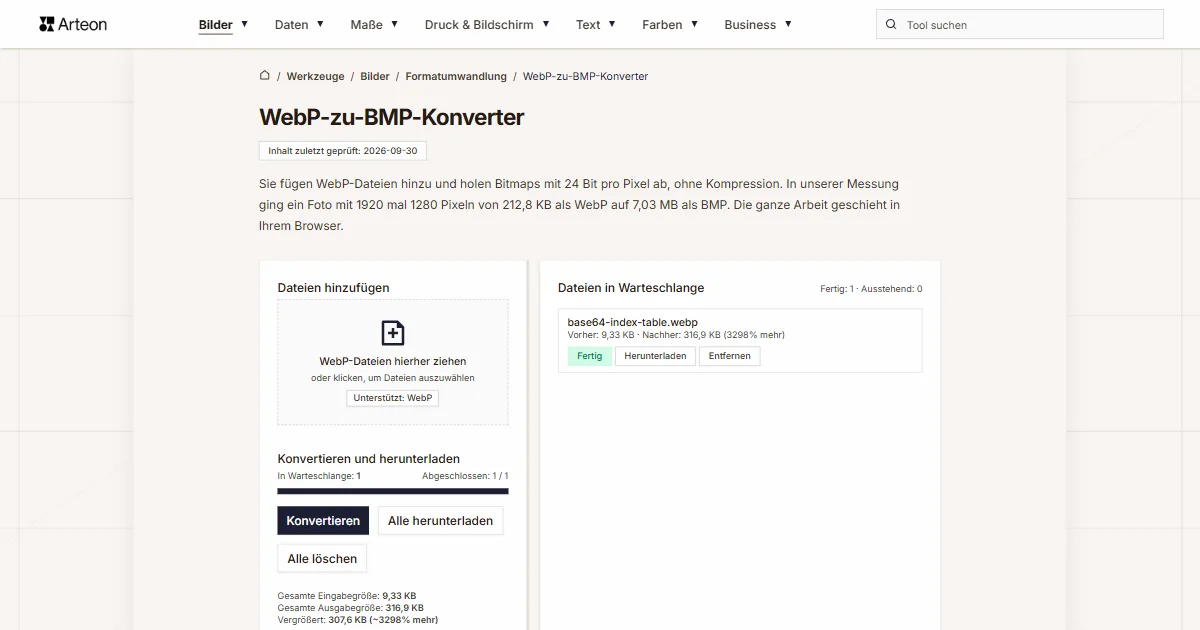Click Gesamte Ausgabegröße: 316,9 KB text
This screenshot has width=1200, height=630.
(x=350, y=607)
